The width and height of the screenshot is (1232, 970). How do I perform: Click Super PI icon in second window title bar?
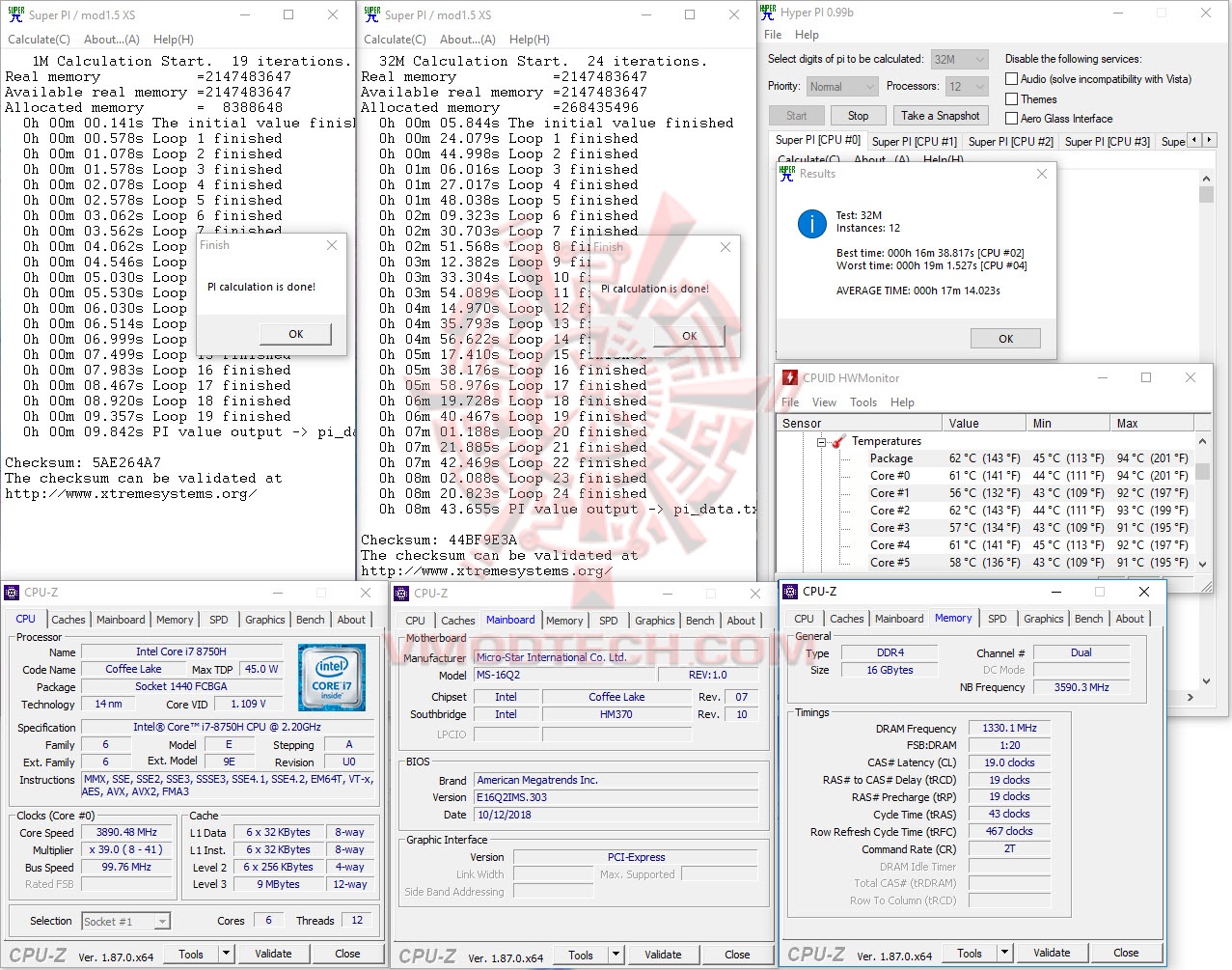(371, 14)
